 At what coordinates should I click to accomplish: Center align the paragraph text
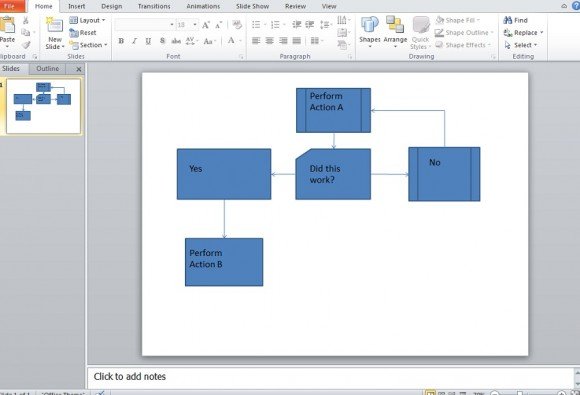pyautogui.click(x=270, y=41)
